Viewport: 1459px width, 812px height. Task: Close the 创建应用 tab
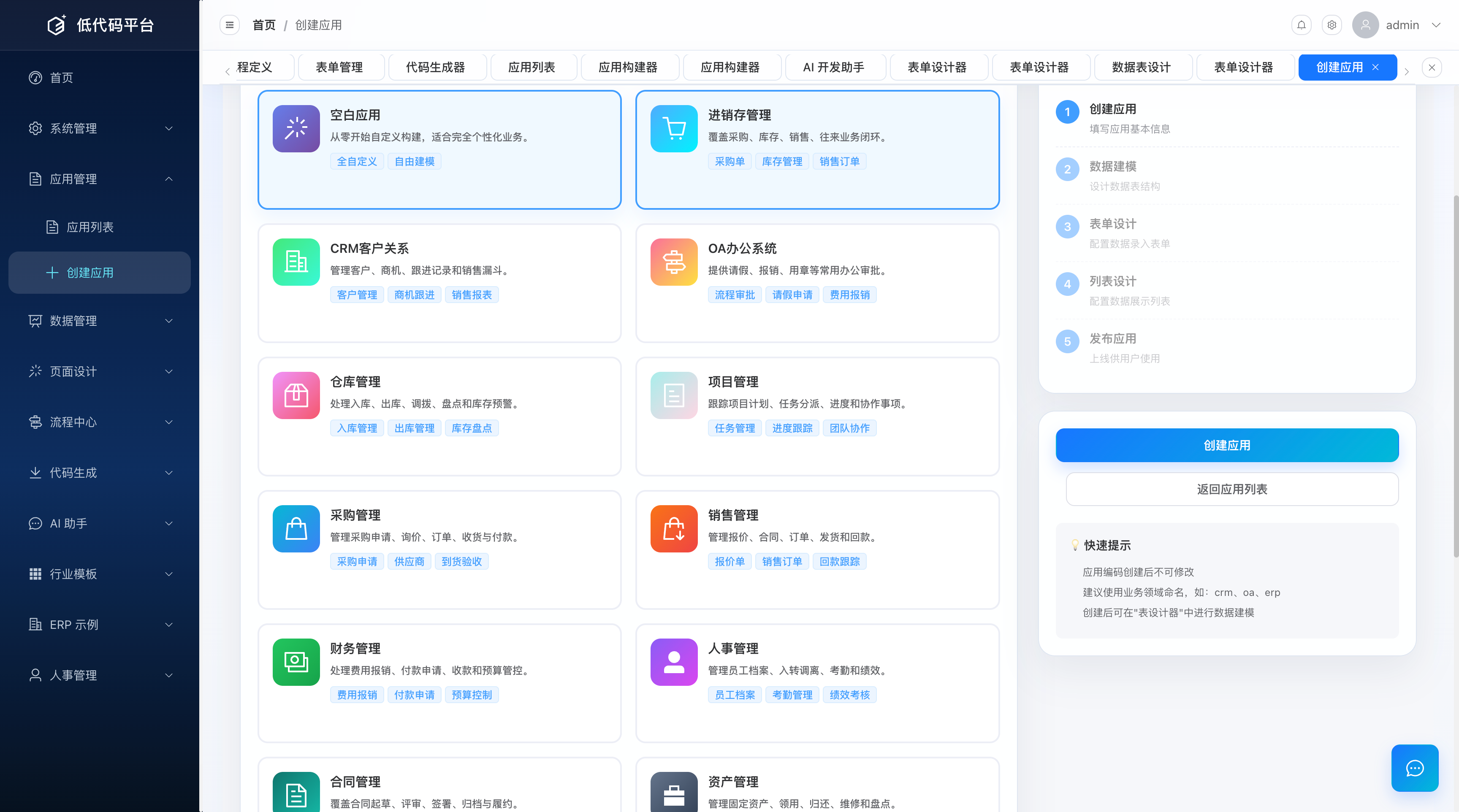pyautogui.click(x=1375, y=68)
